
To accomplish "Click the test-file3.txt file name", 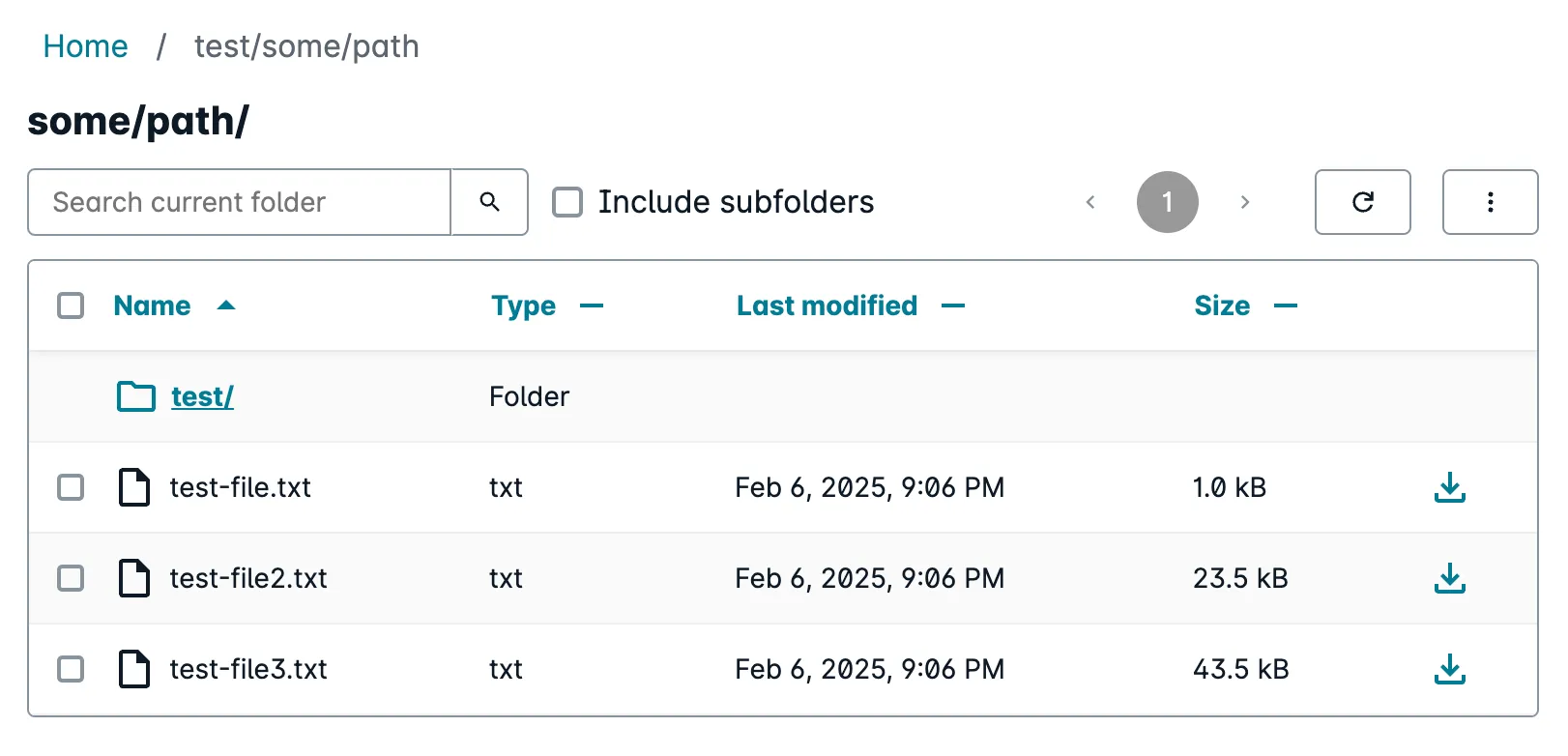I will click(248, 669).
